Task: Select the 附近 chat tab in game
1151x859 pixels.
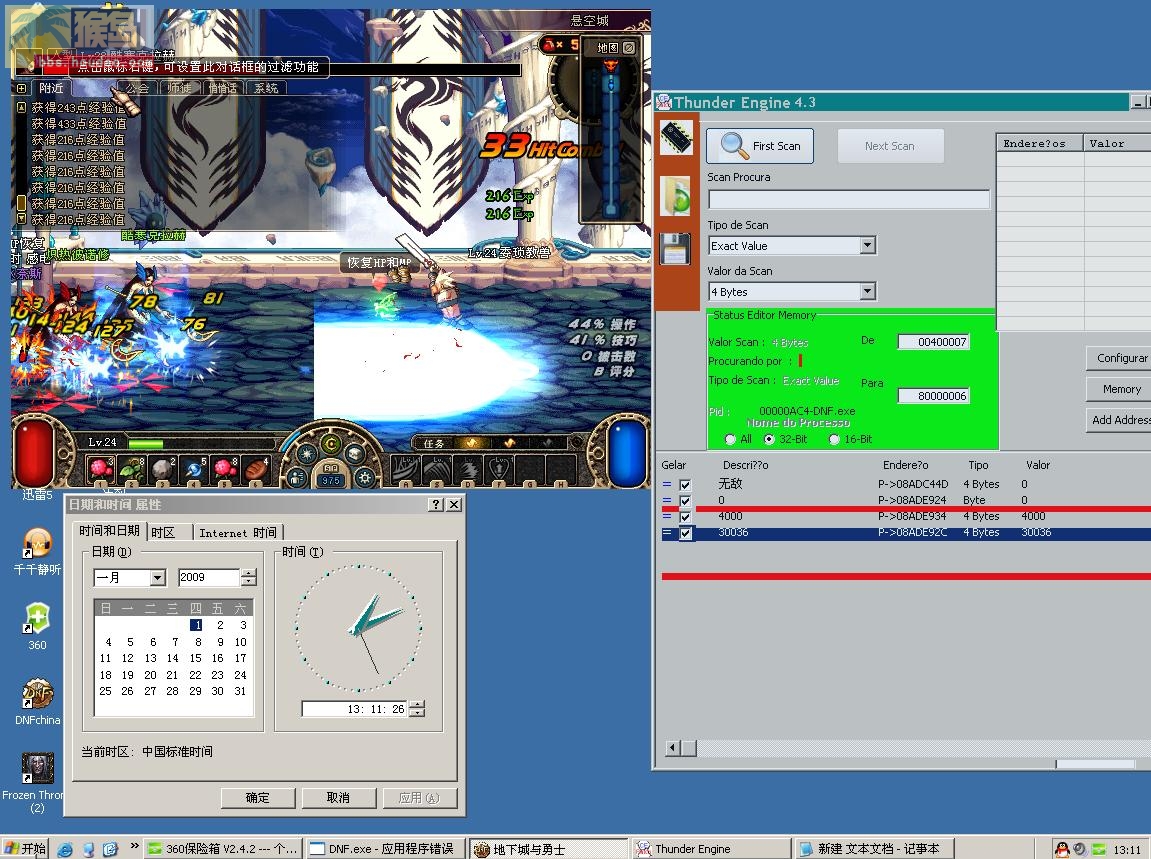Action: pyautogui.click(x=51, y=88)
